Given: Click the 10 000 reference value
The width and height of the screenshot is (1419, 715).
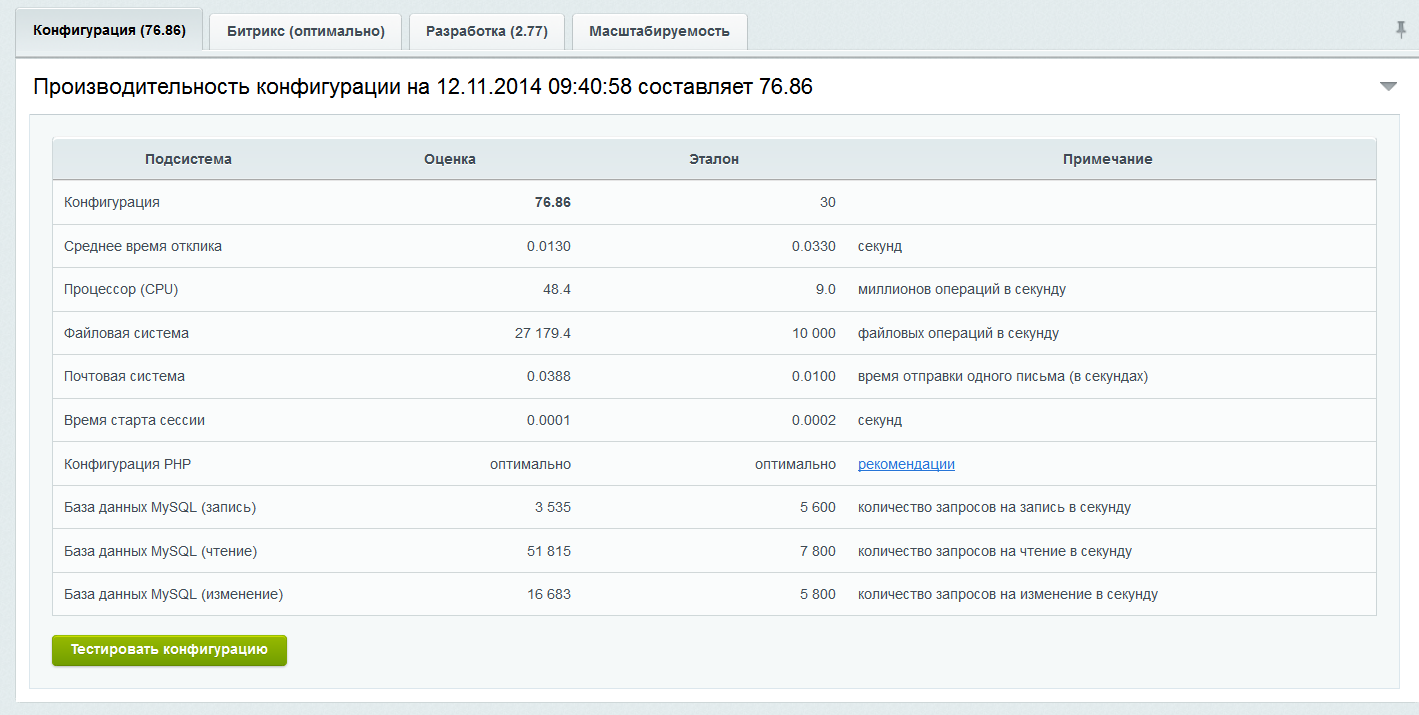Looking at the screenshot, I should pos(814,333).
